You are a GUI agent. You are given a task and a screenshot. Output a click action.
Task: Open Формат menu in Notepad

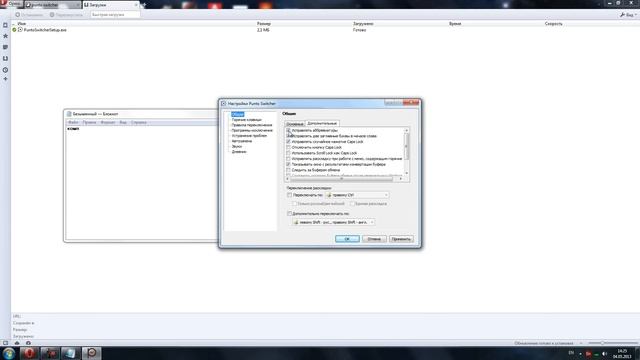108,122
